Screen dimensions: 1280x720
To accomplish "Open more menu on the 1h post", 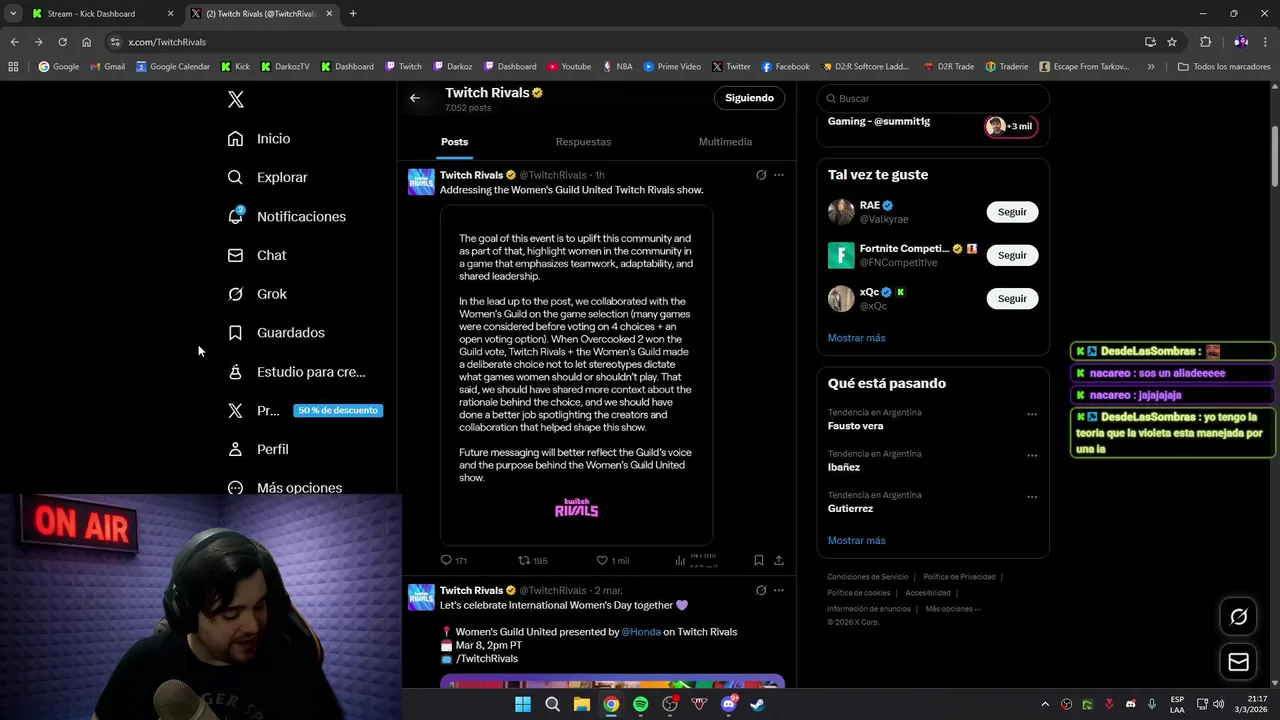I will tap(779, 175).
